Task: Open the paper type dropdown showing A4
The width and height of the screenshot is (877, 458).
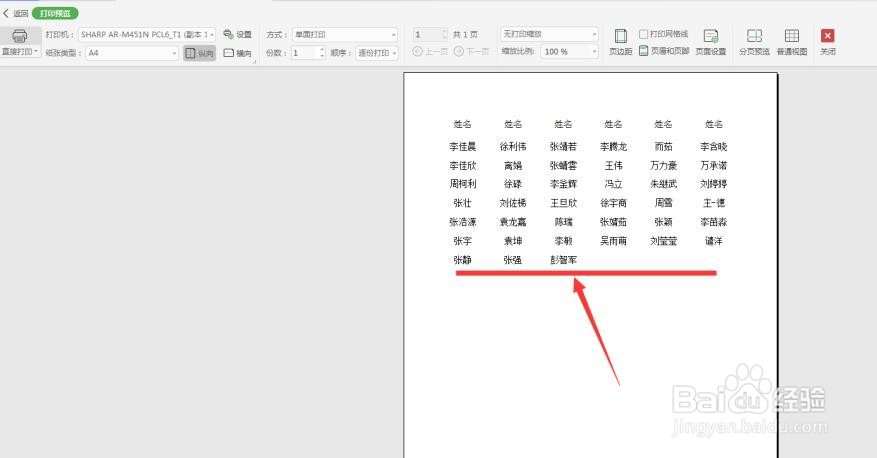Action: click(132, 53)
